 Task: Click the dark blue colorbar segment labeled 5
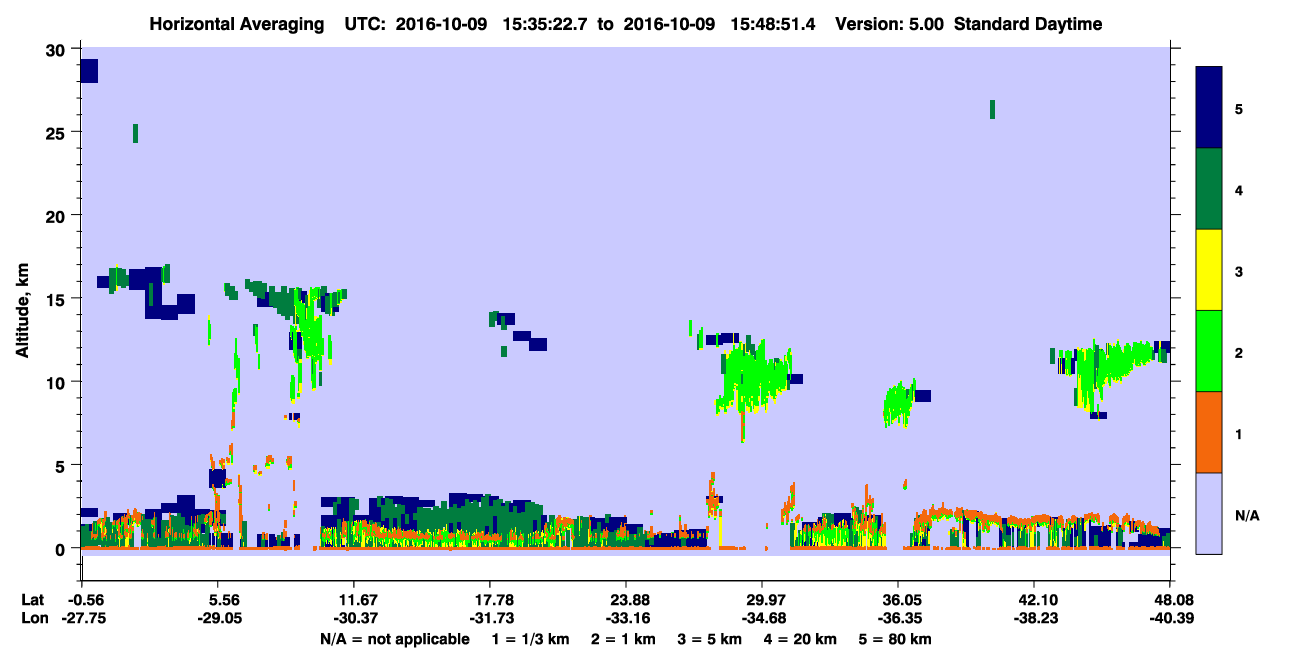pos(1209,108)
